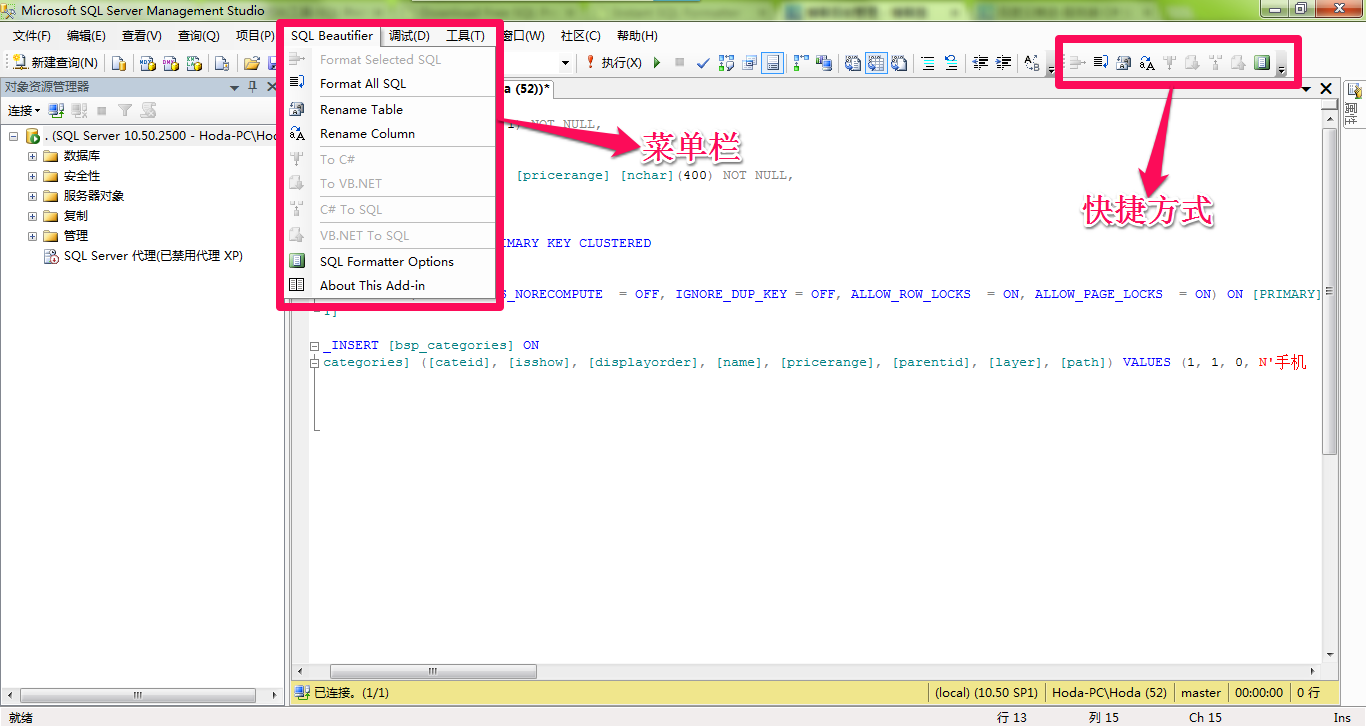The width and height of the screenshot is (1366, 726).
Task: Toggle include client statistics
Action: click(x=824, y=63)
